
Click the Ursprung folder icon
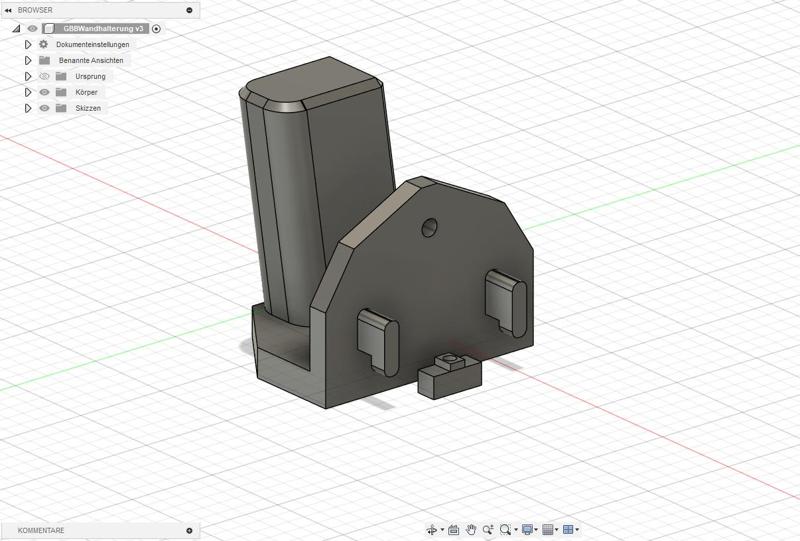click(61, 77)
